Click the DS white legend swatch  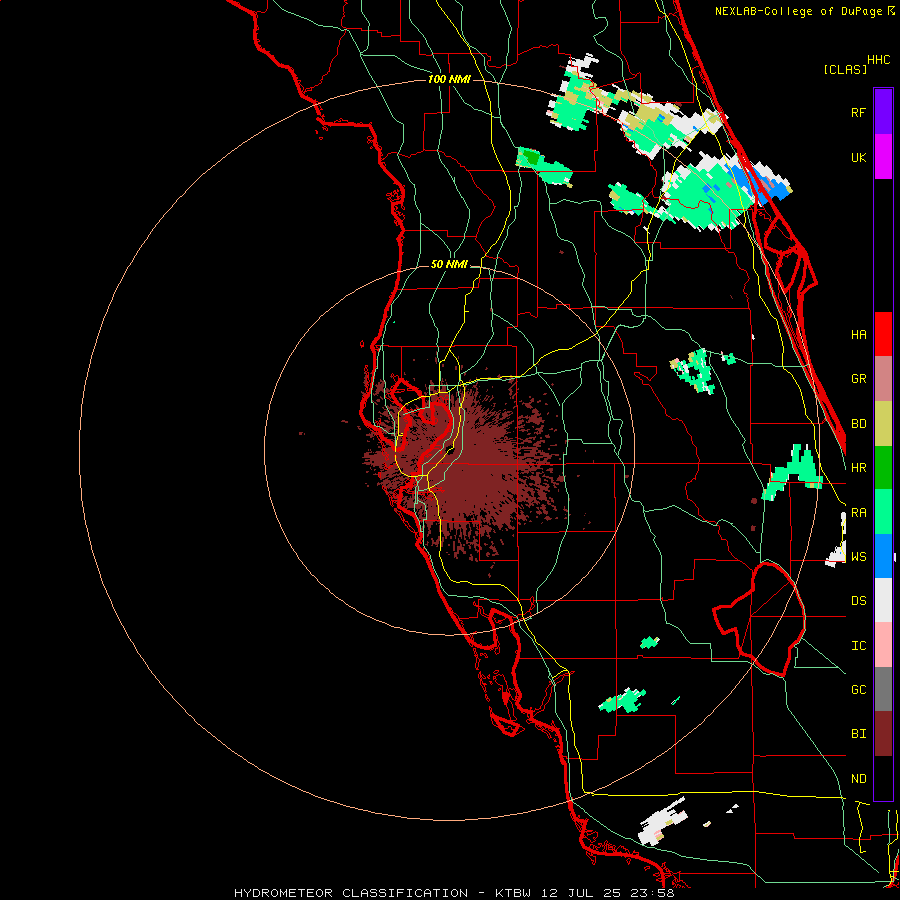883,600
